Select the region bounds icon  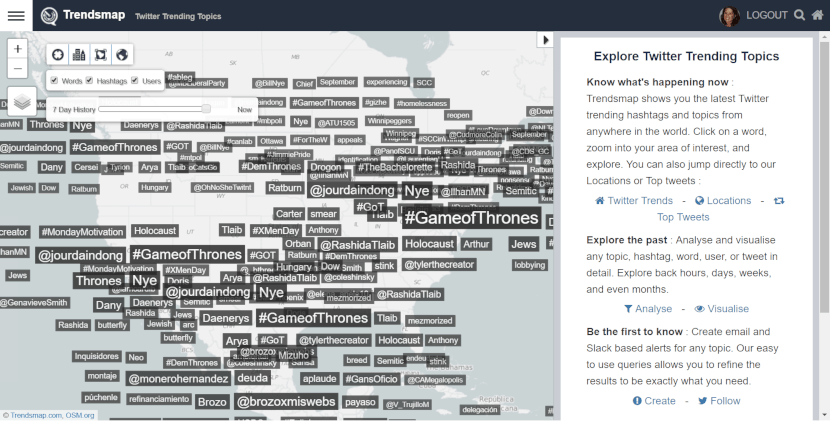coord(101,55)
